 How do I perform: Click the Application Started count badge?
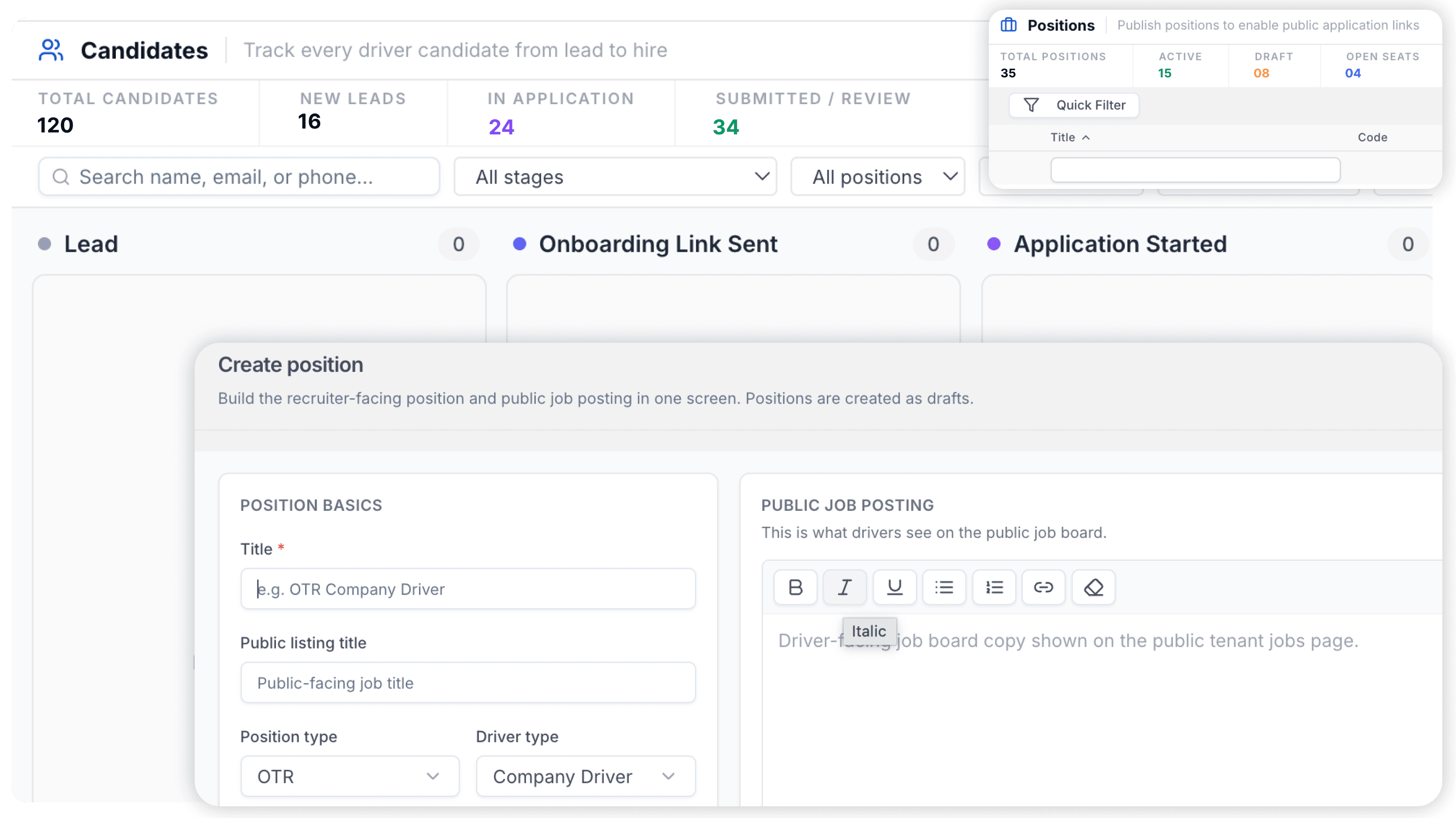click(1408, 244)
